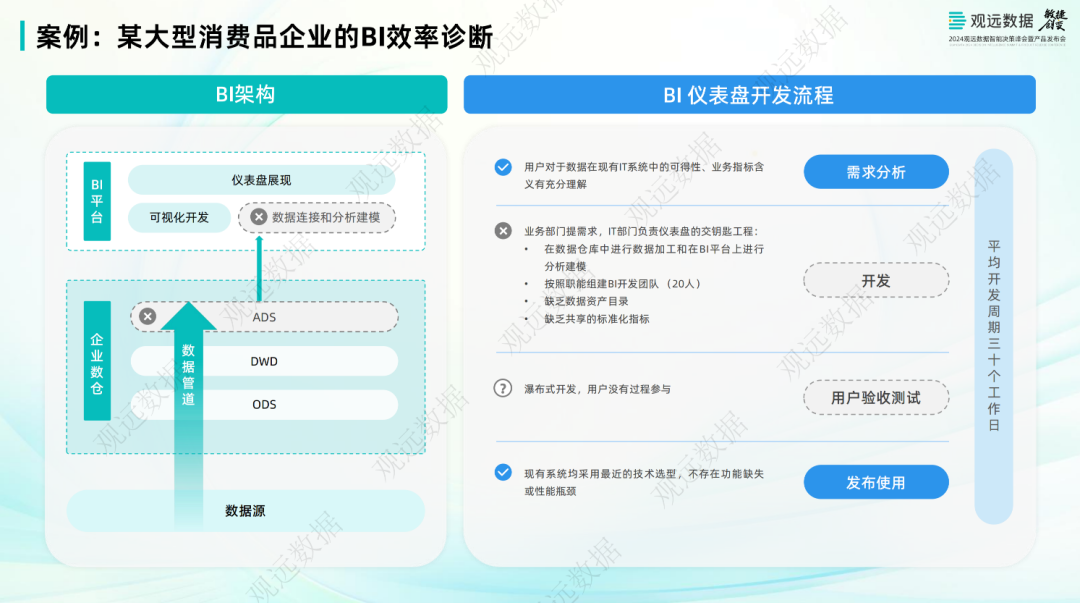Select the DWD layer bar
Screen dimensions: 1080x603
pos(264,361)
